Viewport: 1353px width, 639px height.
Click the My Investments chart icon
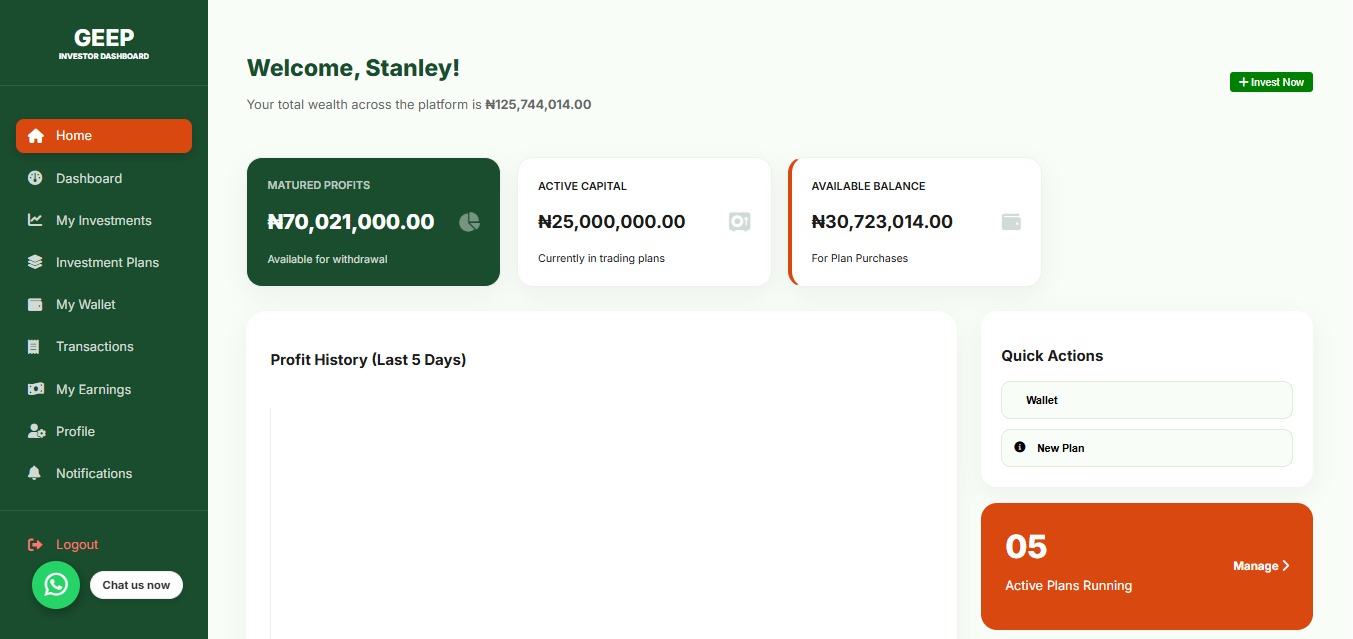[x=36, y=220]
